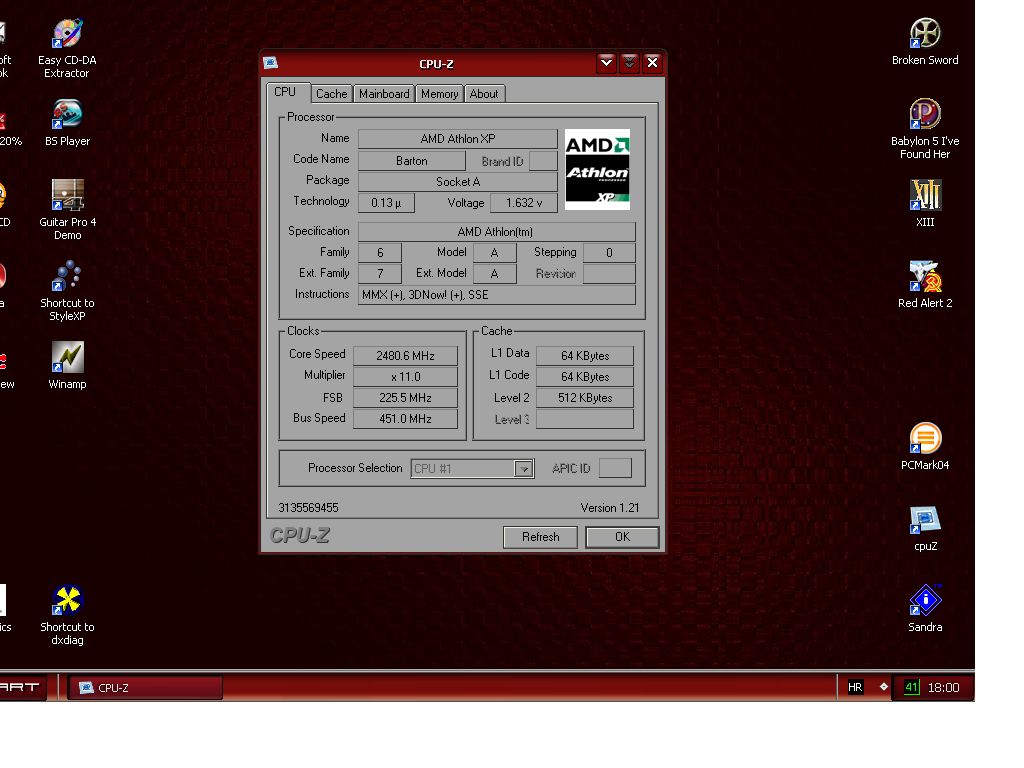Open the Easy CD-DA Extractor desktop icon
Viewport: 1024px width, 768px height.
(67, 35)
